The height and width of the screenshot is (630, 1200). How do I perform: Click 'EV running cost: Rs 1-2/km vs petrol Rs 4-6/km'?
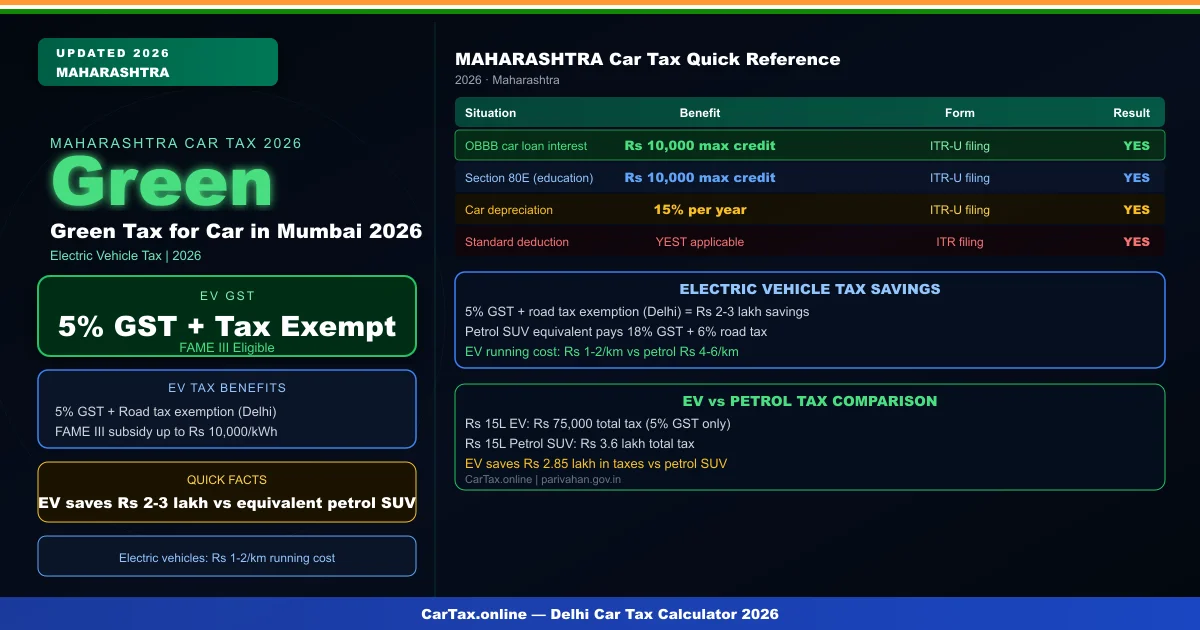click(602, 352)
